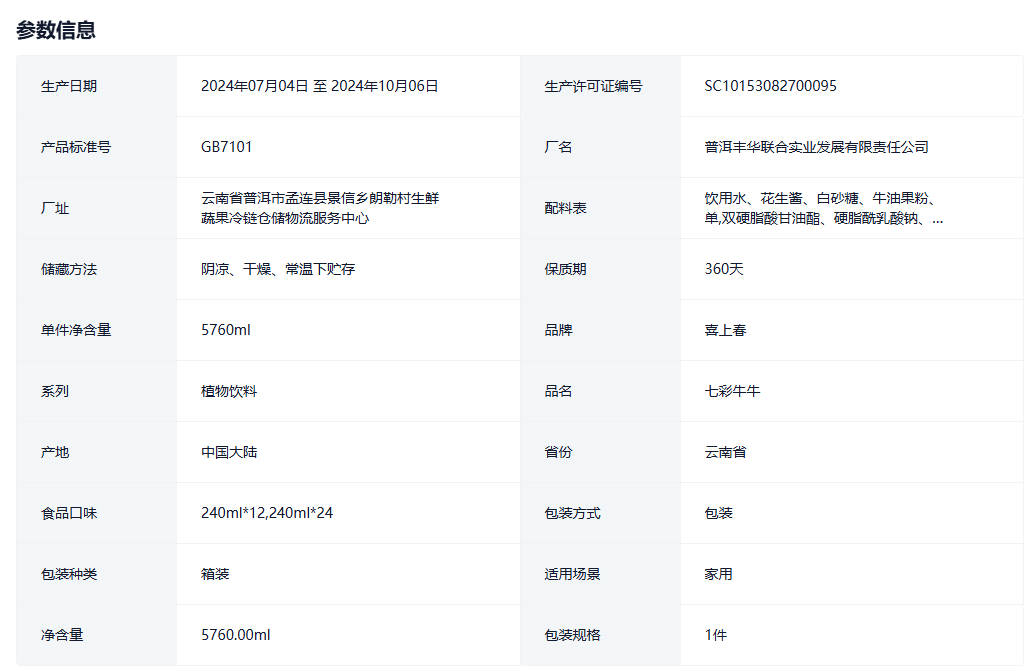Click the applicable scene value 家用
This screenshot has height=671, width=1032.
coord(718,574)
